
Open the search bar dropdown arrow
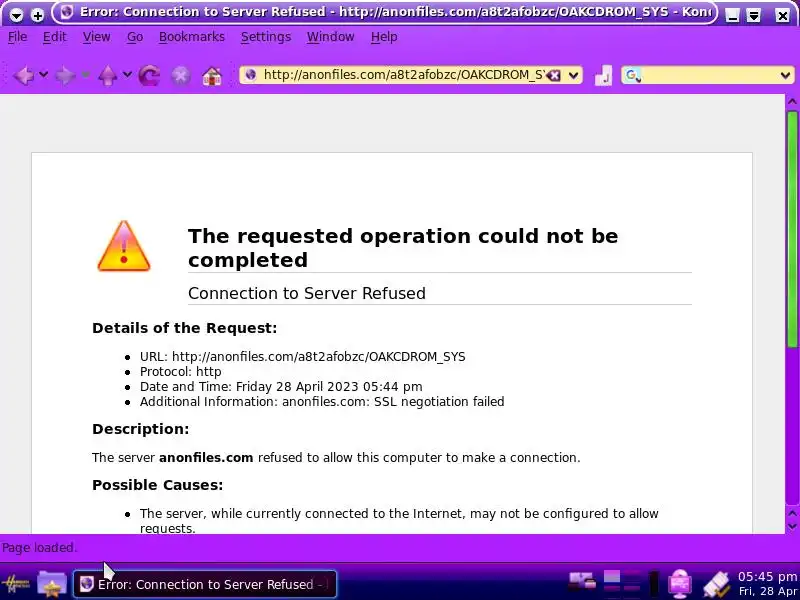tap(785, 76)
